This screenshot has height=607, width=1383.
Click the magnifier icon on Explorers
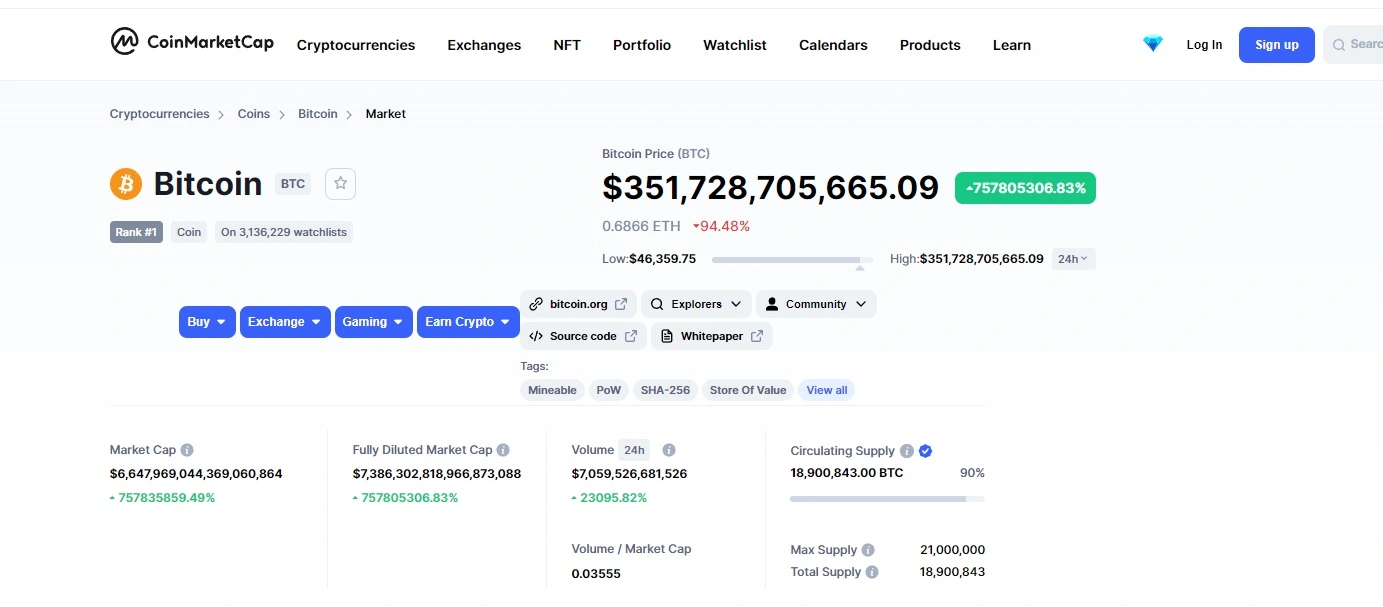click(x=657, y=304)
